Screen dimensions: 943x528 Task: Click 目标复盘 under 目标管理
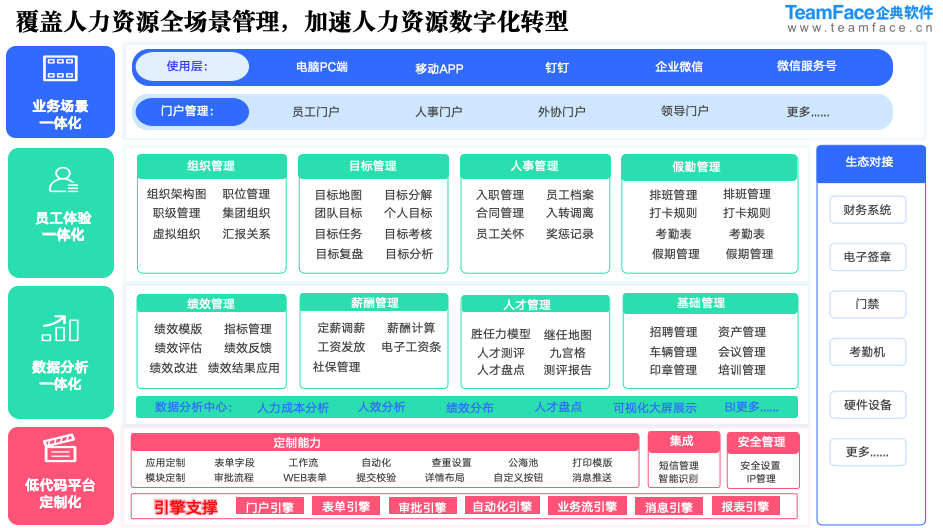pyautogui.click(x=339, y=254)
